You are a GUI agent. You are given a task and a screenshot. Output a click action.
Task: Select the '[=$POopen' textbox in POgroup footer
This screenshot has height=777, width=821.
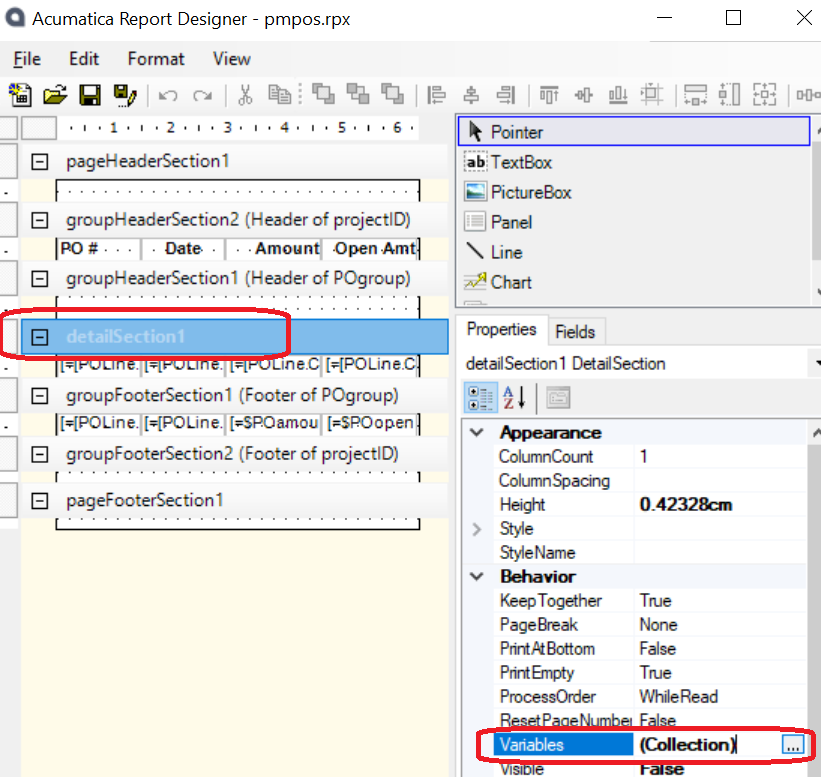pos(371,423)
